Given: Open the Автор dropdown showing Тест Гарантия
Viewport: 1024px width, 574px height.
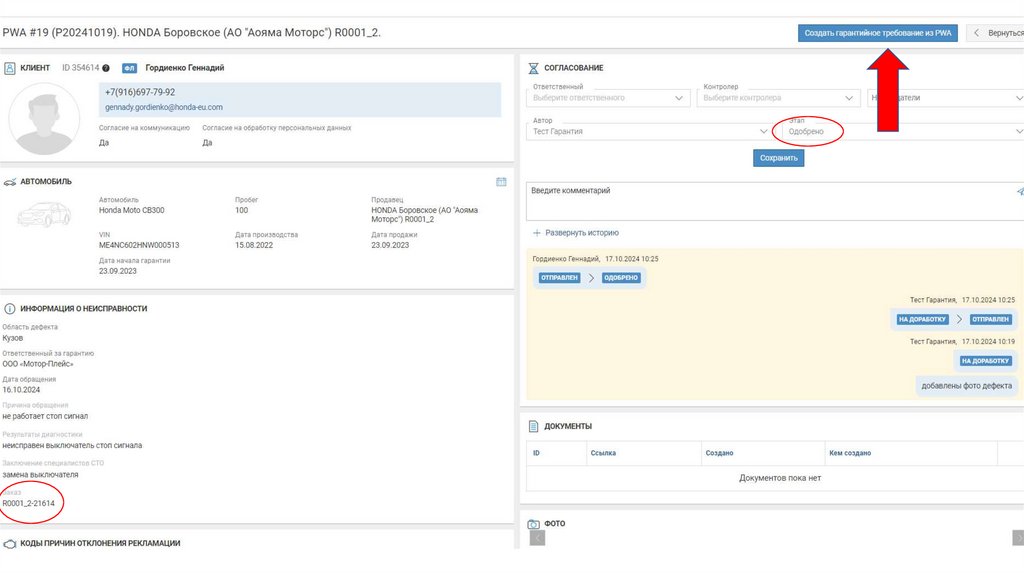Looking at the screenshot, I should click(x=650, y=131).
